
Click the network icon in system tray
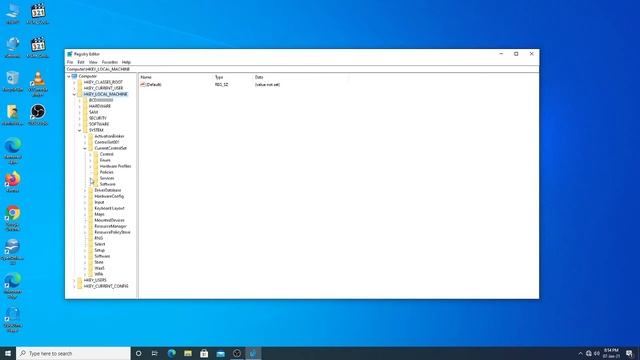click(x=589, y=353)
